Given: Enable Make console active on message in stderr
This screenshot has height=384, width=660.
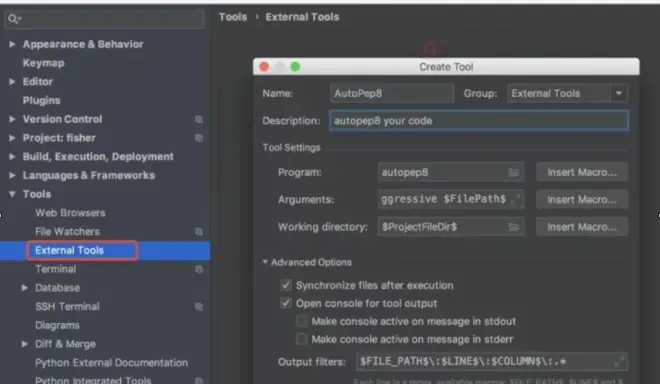Looking at the screenshot, I should [301, 339].
